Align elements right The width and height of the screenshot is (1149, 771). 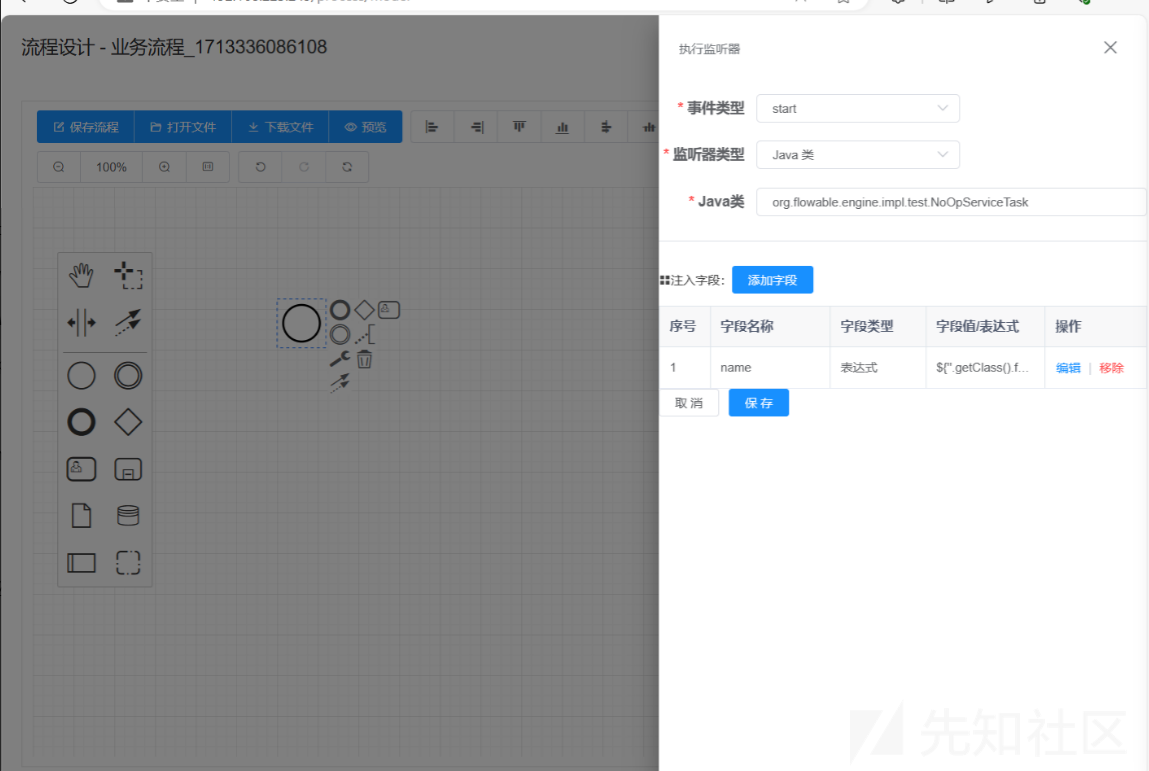(x=476, y=127)
